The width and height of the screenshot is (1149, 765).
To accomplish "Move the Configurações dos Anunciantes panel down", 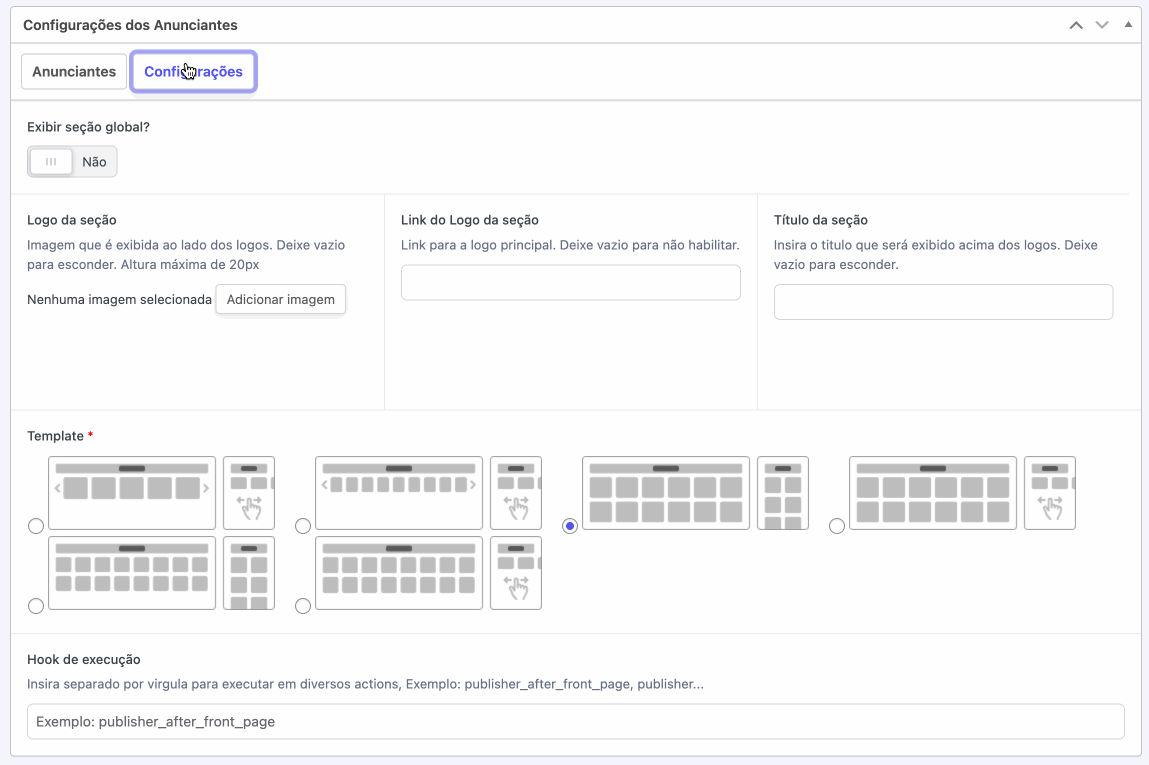I will pyautogui.click(x=1102, y=25).
